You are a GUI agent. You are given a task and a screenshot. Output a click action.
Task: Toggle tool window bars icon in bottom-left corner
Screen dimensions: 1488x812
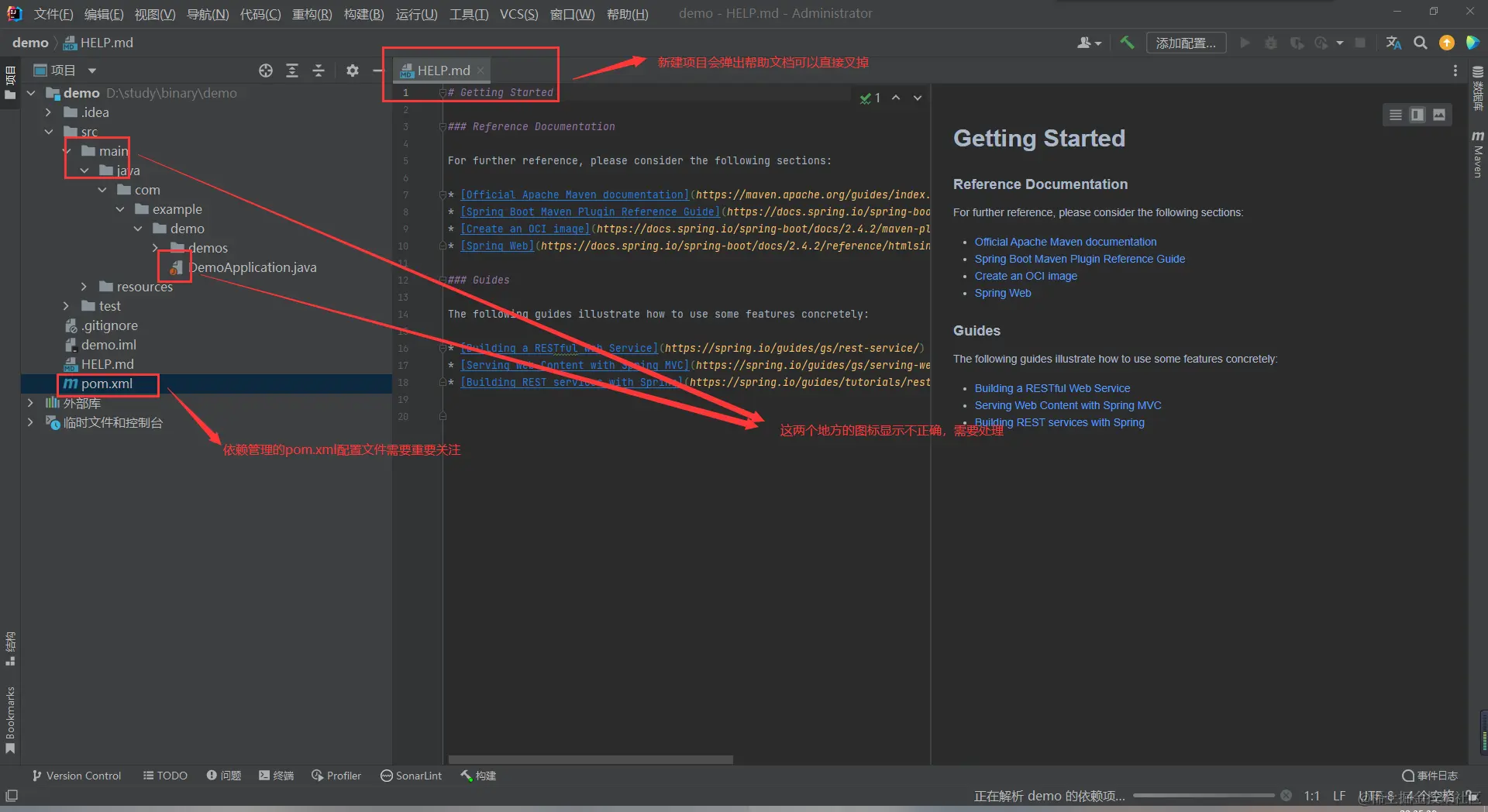click(x=12, y=796)
